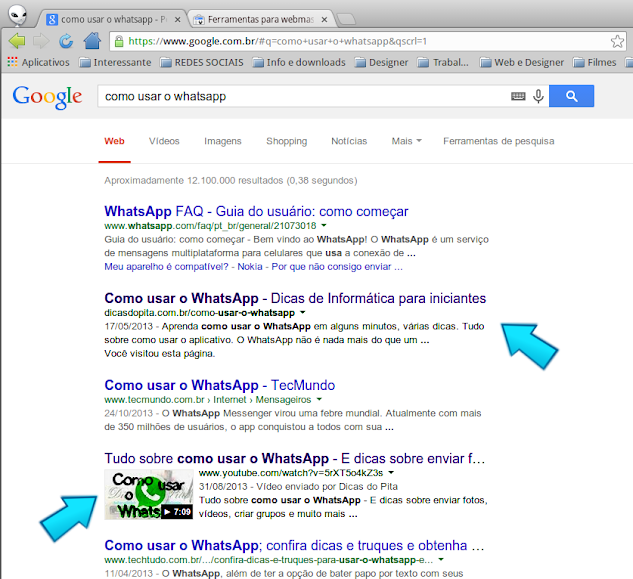Open the on-screen keyboard icon in search box
This screenshot has height=579, width=633.
coord(518,96)
